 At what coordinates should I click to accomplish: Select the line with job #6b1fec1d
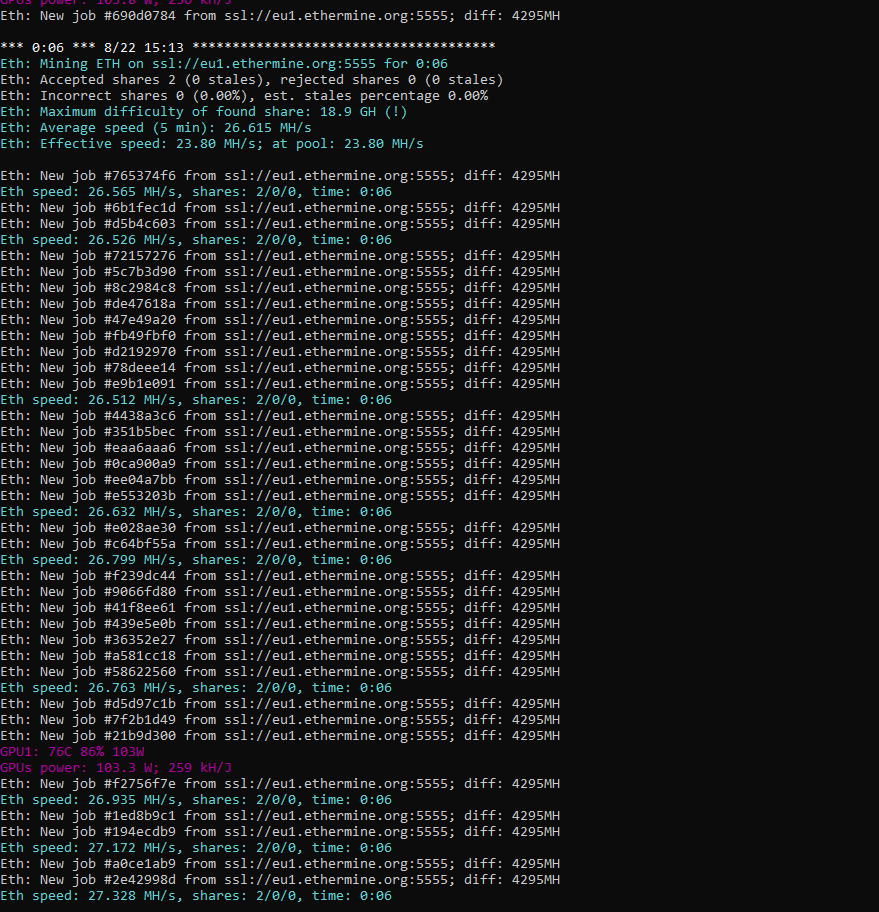280,208
